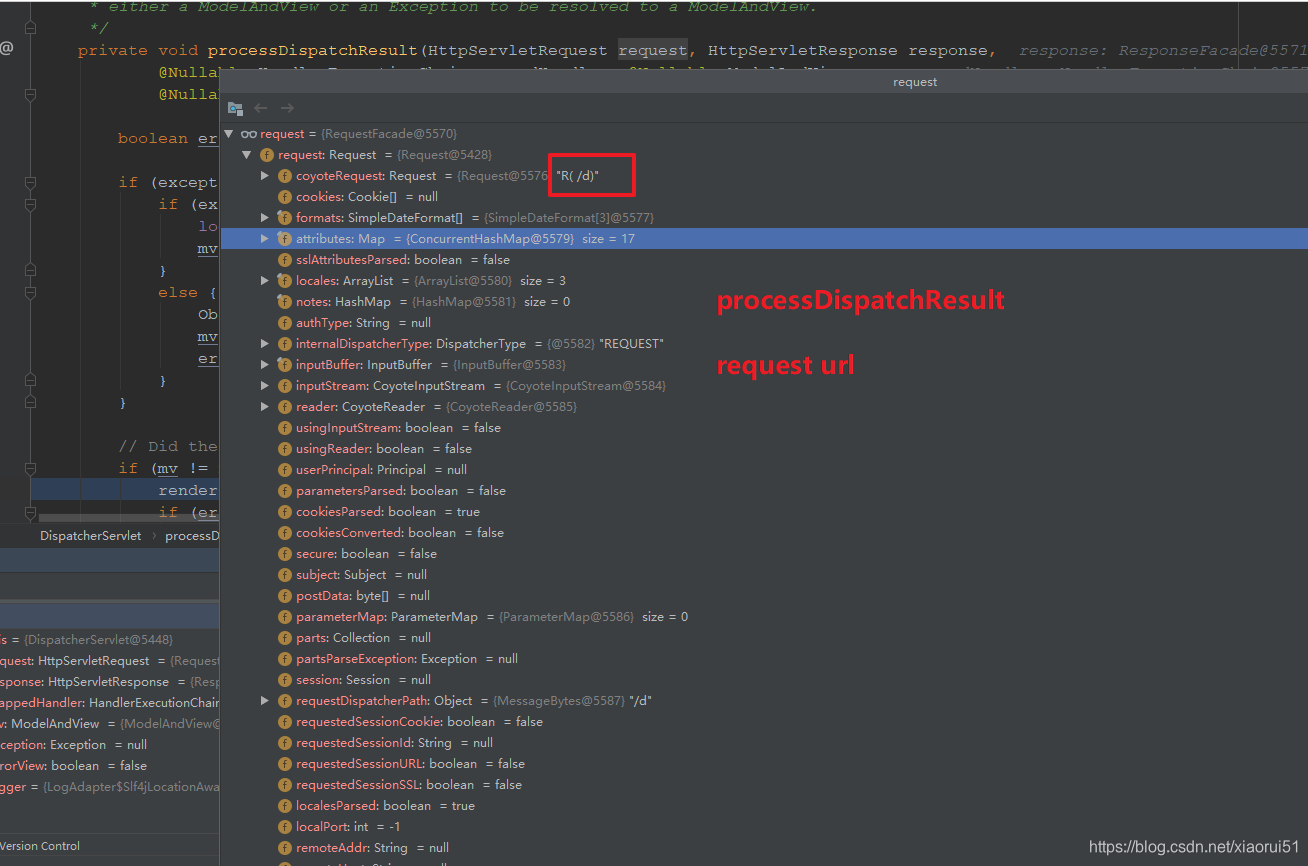Click the field icon of postData row

click(x=285, y=596)
